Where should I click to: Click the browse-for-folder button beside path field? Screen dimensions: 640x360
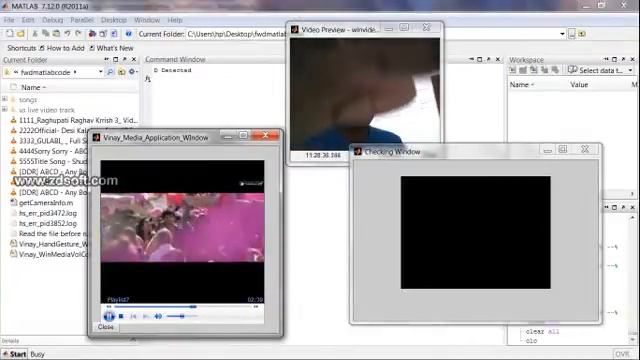572,34
